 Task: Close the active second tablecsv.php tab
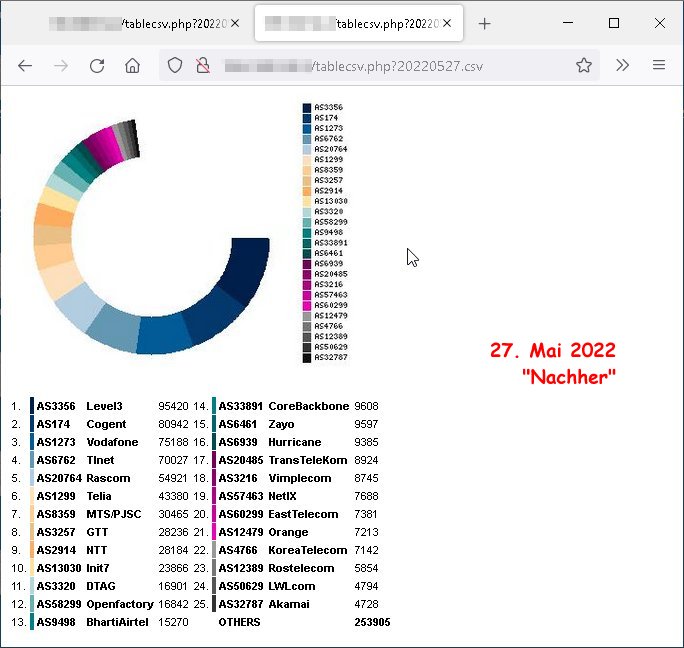[x=447, y=23]
